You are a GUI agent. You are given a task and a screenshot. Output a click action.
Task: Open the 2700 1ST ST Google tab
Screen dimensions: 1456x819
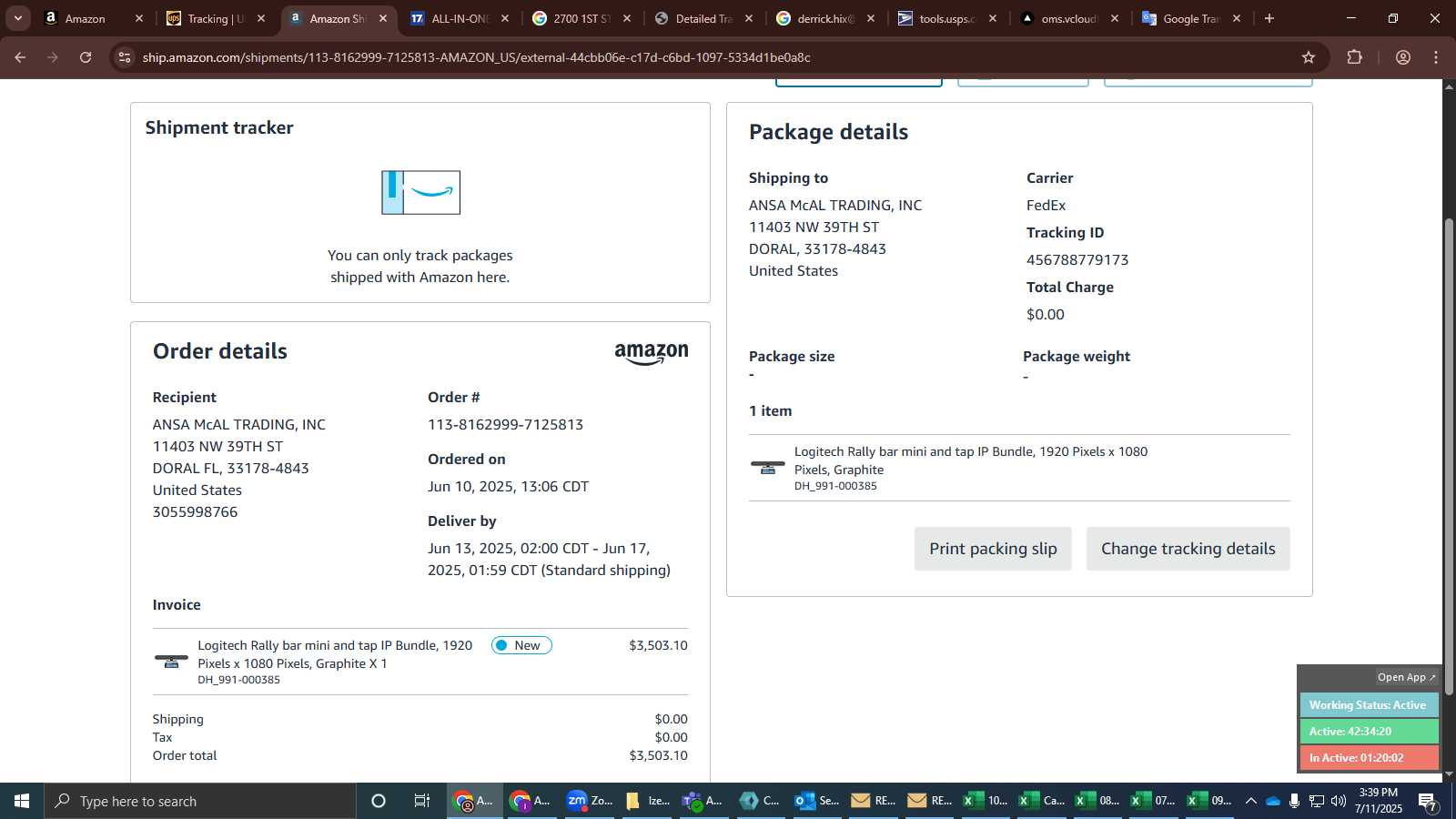[581, 18]
